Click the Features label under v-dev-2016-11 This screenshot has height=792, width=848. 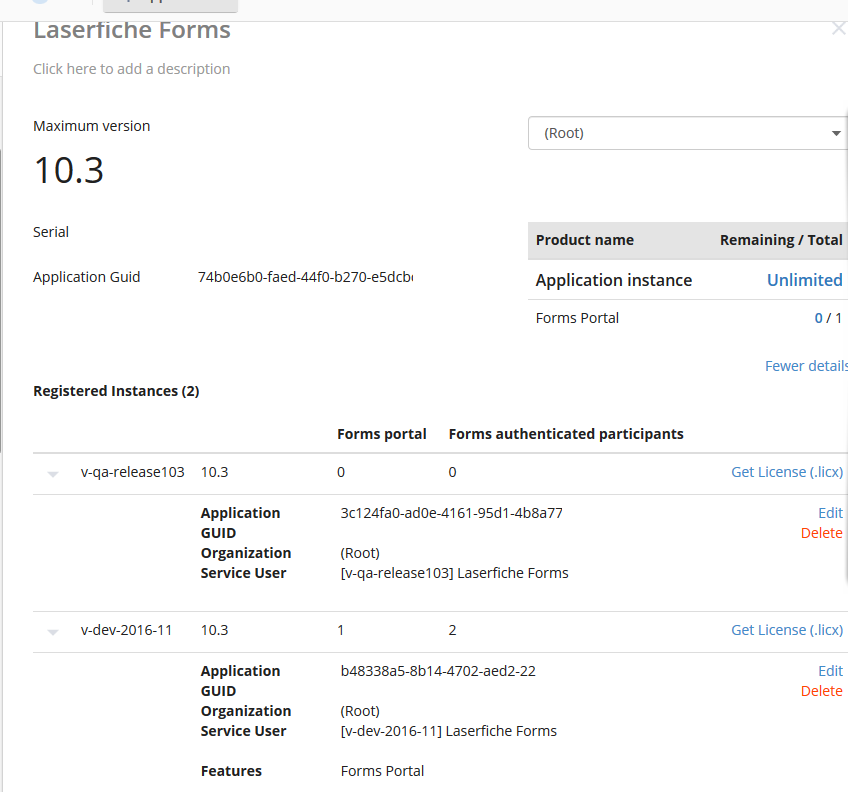[231, 771]
